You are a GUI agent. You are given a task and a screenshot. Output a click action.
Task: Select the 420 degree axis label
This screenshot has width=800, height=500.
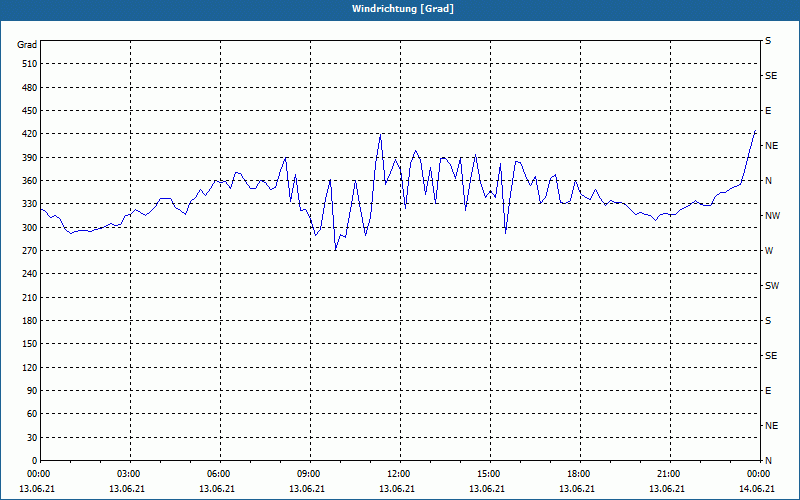tap(30, 134)
